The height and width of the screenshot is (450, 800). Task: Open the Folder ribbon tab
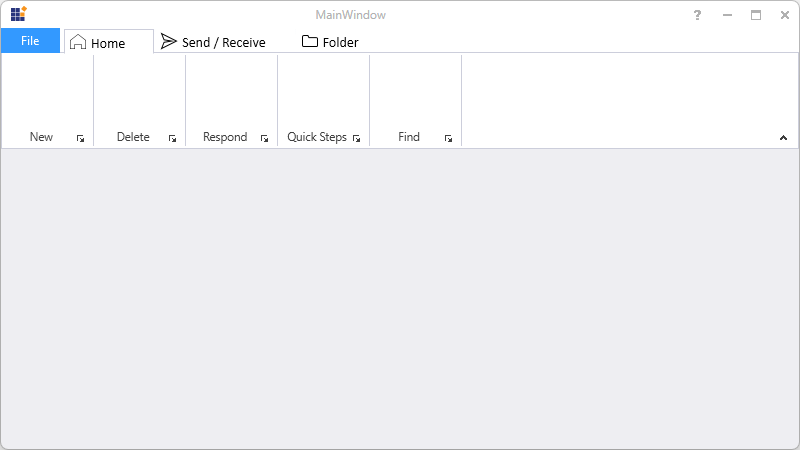pos(330,42)
